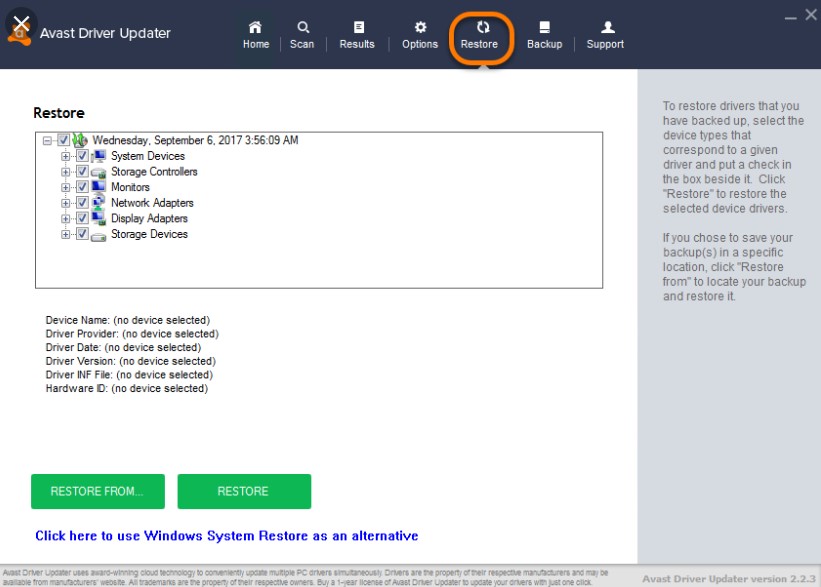Click the backup date entry icon
821x587 pixels.
click(80, 140)
